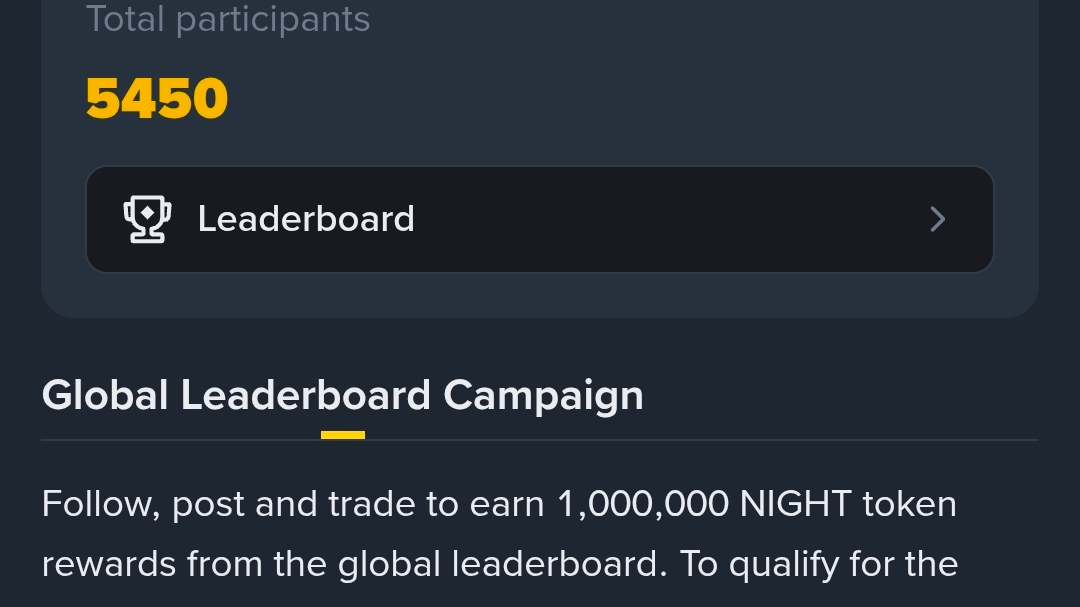Tap the right chevron in Leaderboard row
Screen dimensions: 1080x607
(x=937, y=219)
